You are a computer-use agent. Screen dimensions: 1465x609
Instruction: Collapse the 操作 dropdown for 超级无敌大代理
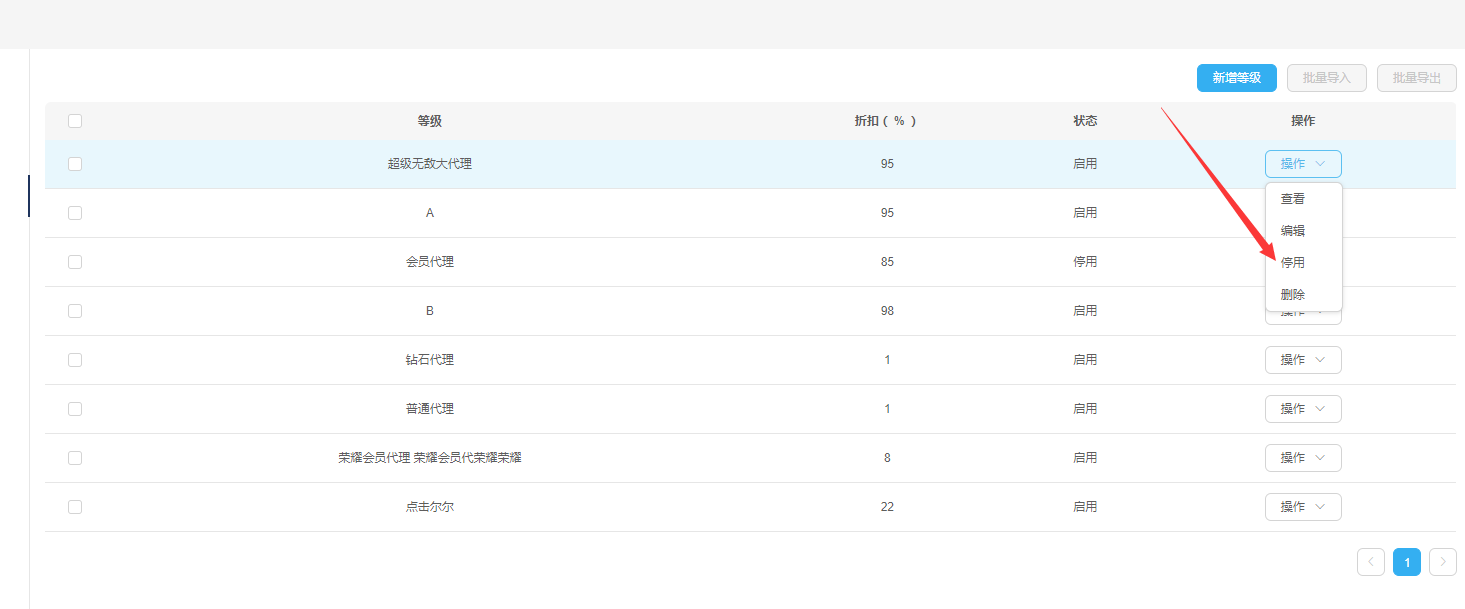[x=1302, y=164]
